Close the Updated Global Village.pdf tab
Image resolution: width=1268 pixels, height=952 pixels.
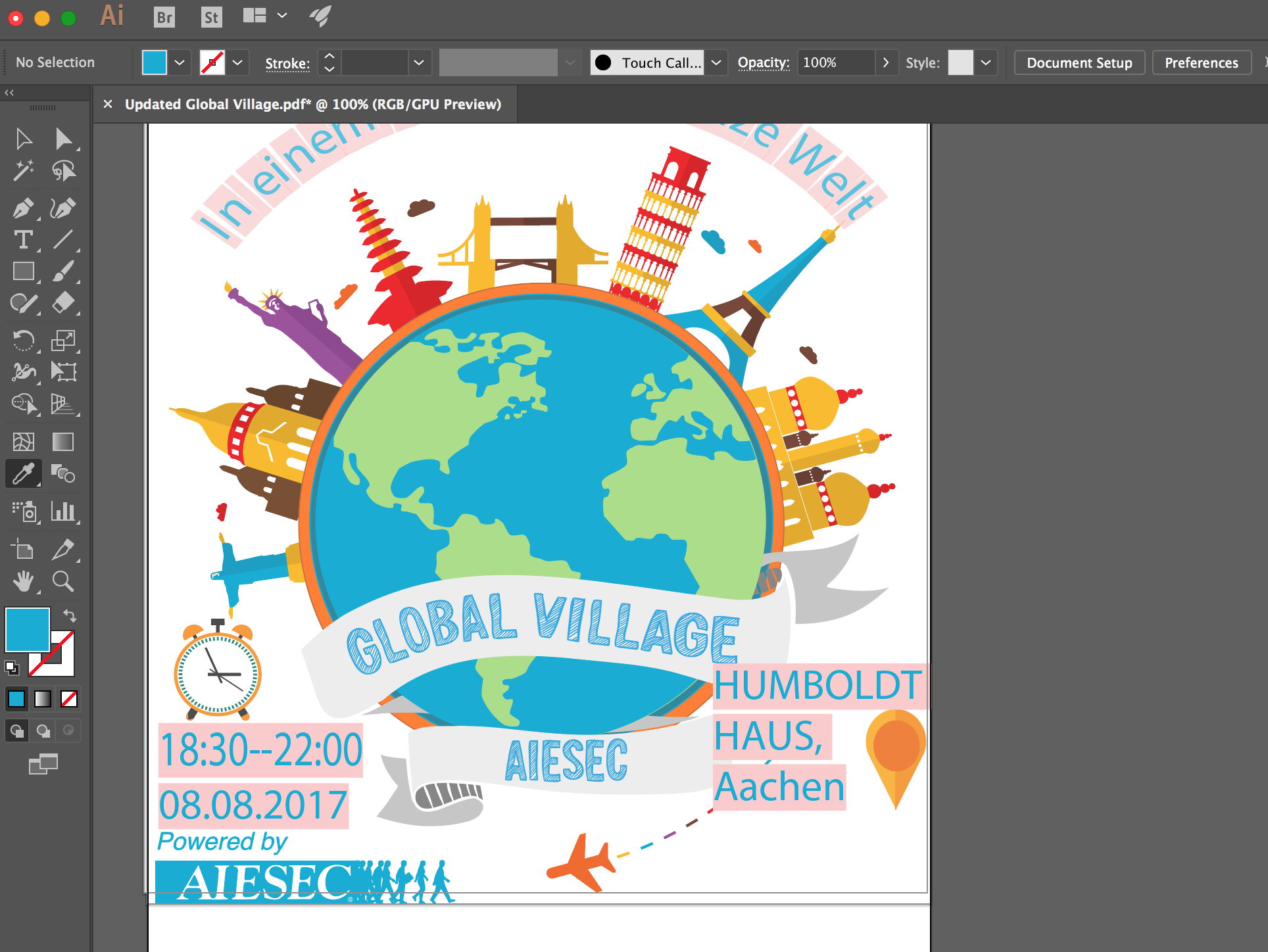(x=108, y=104)
